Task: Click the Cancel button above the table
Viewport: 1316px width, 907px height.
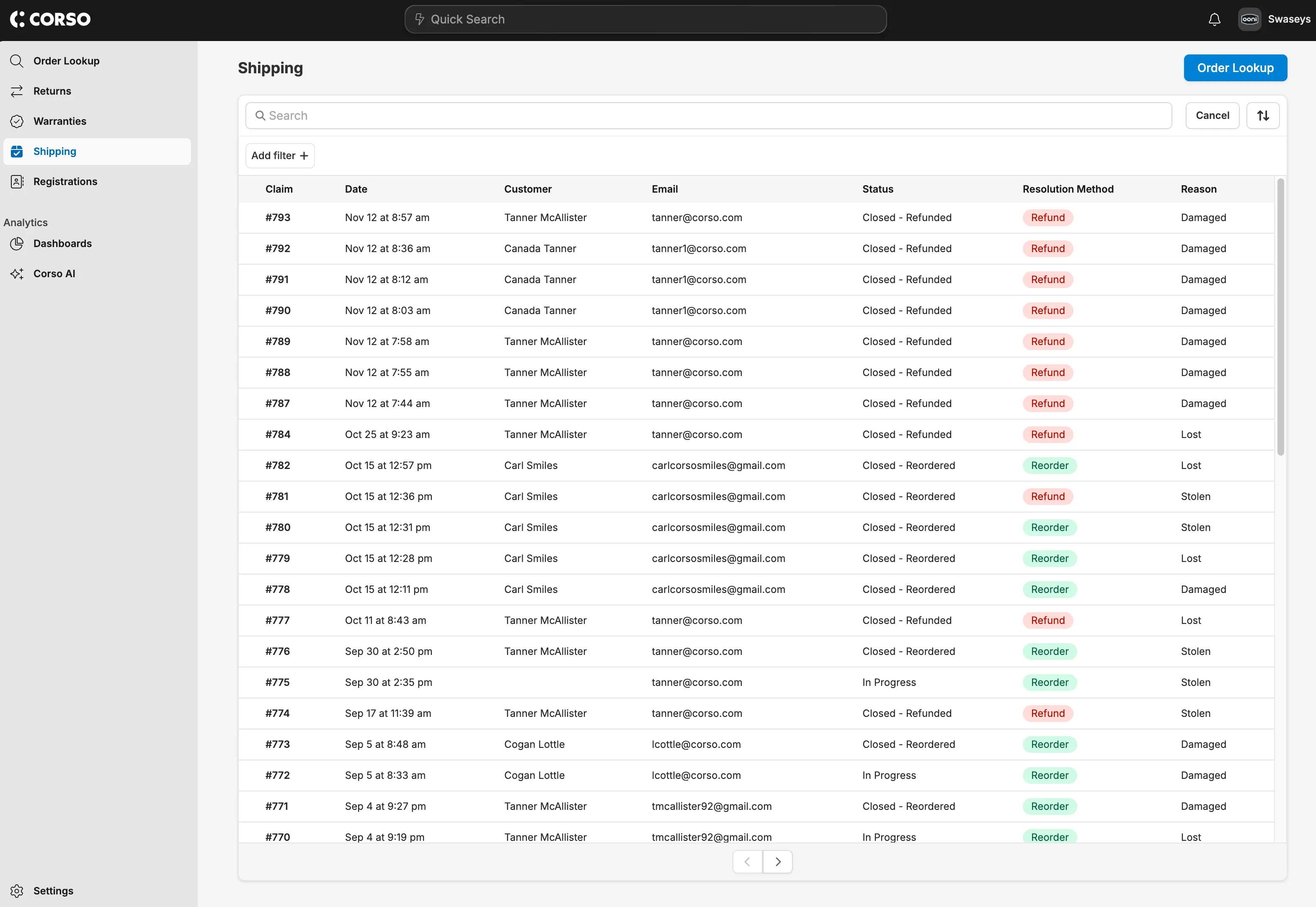Action: pos(1212,116)
